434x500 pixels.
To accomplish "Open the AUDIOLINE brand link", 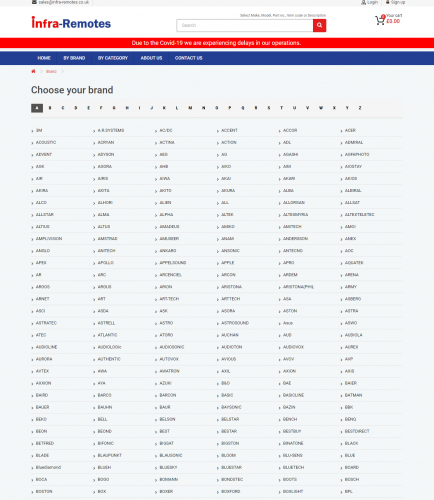I will tap(47, 347).
